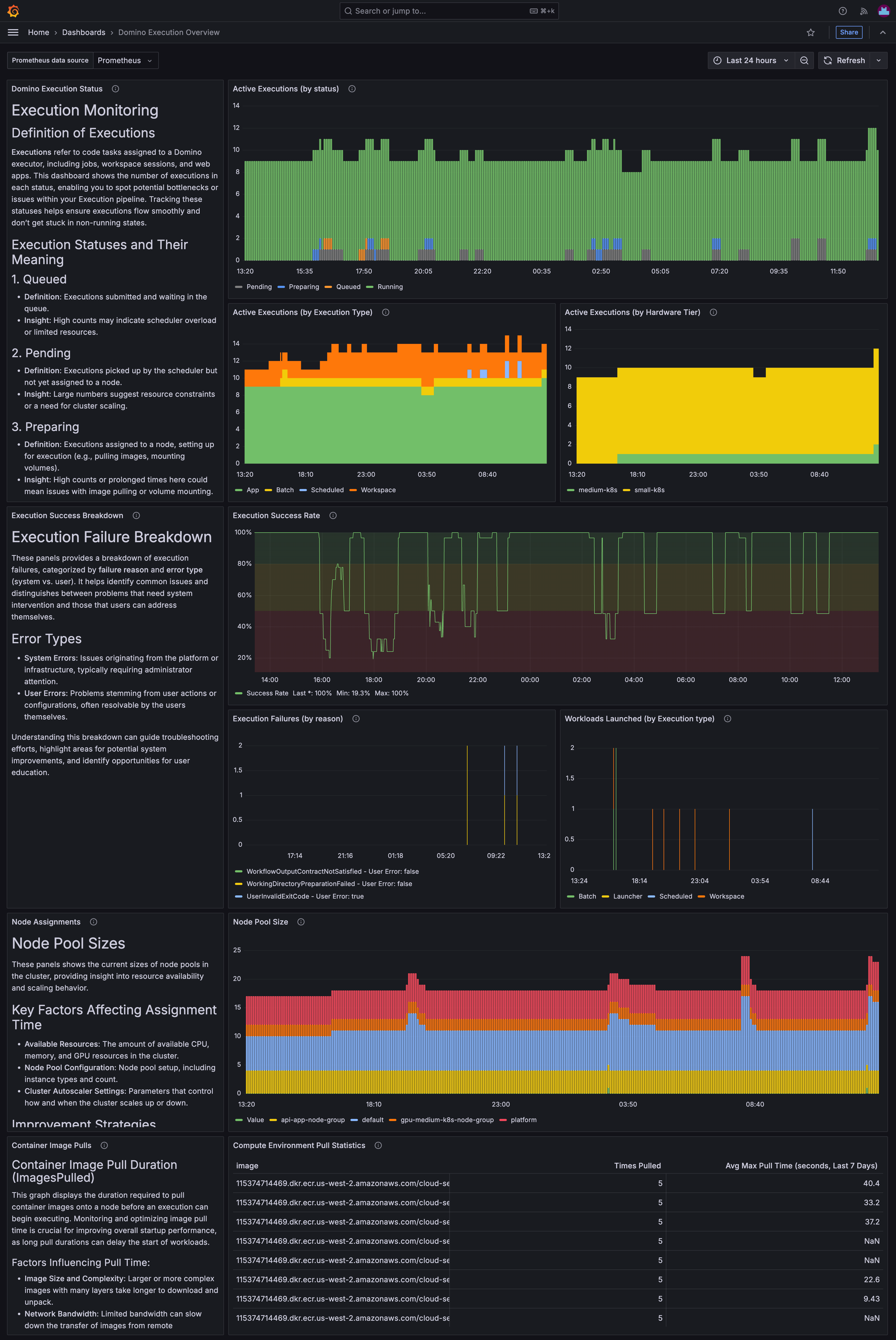Show info for Domino Execution Status panel

click(x=115, y=89)
